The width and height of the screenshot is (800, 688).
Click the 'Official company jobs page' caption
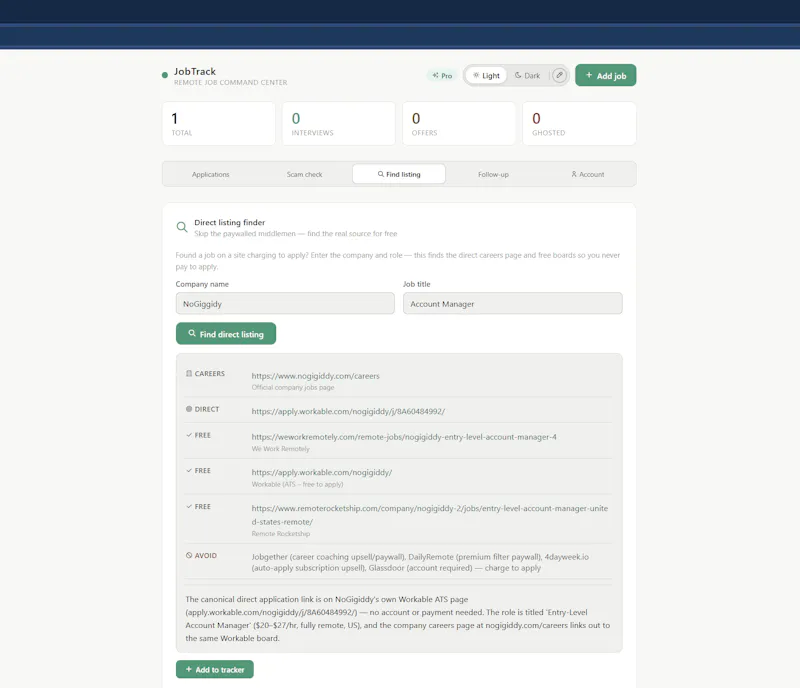point(293,387)
